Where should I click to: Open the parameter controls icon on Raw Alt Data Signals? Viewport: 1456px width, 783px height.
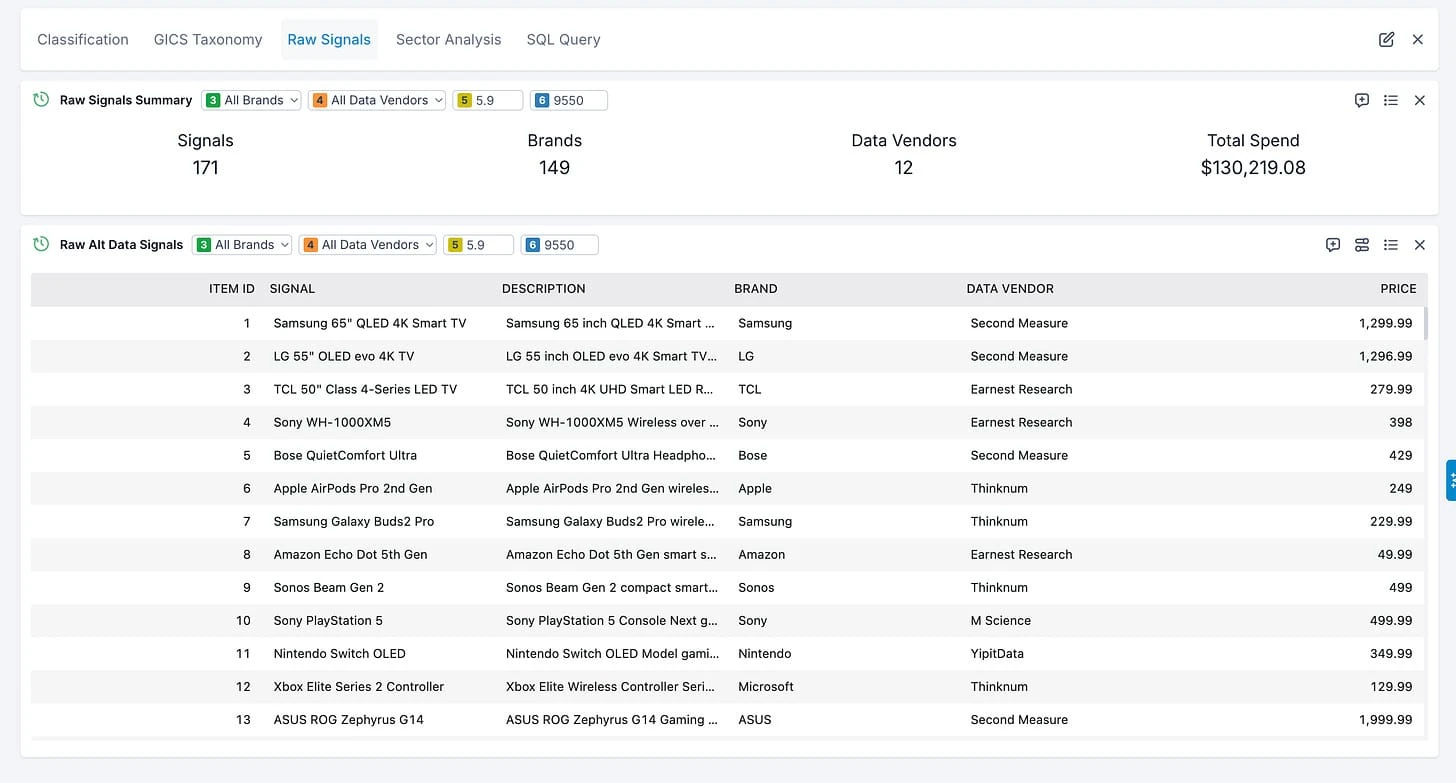1361,244
